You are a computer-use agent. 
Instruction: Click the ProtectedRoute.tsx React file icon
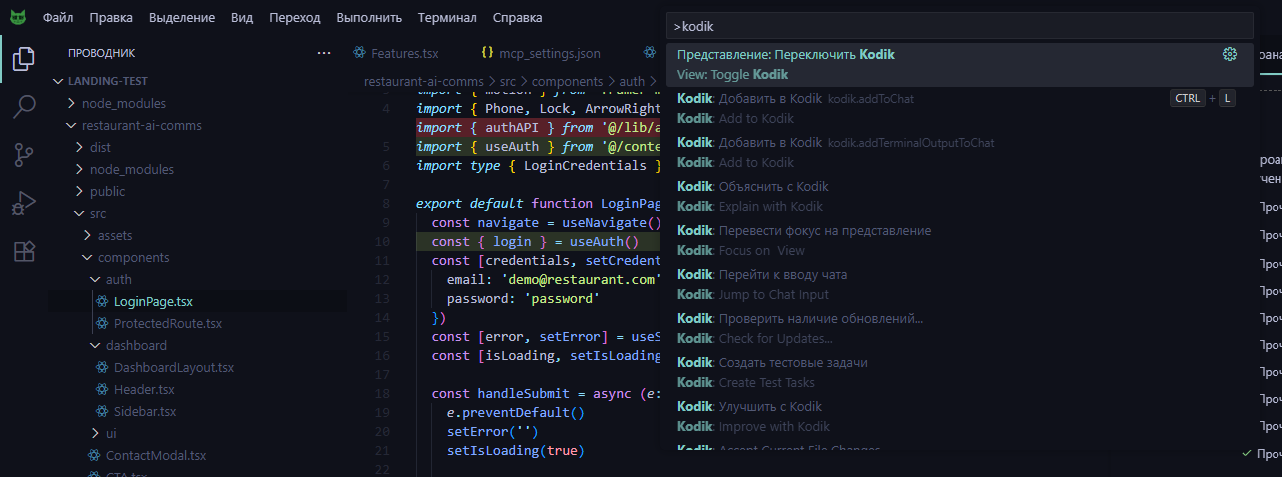(x=102, y=323)
